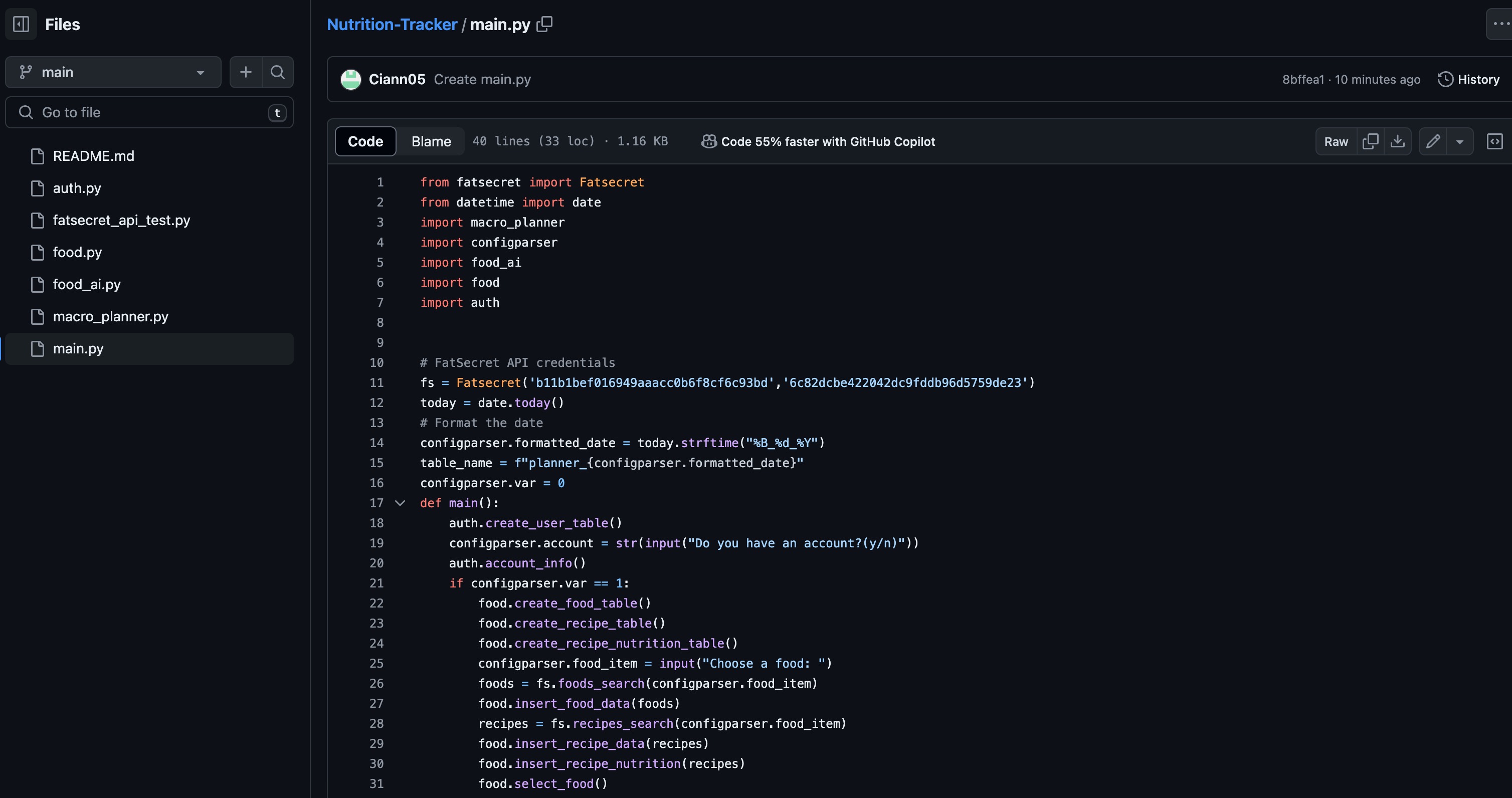Image resolution: width=1512 pixels, height=798 pixels.
Task: Open the Nutrition-Tracker repository link
Action: click(392, 24)
